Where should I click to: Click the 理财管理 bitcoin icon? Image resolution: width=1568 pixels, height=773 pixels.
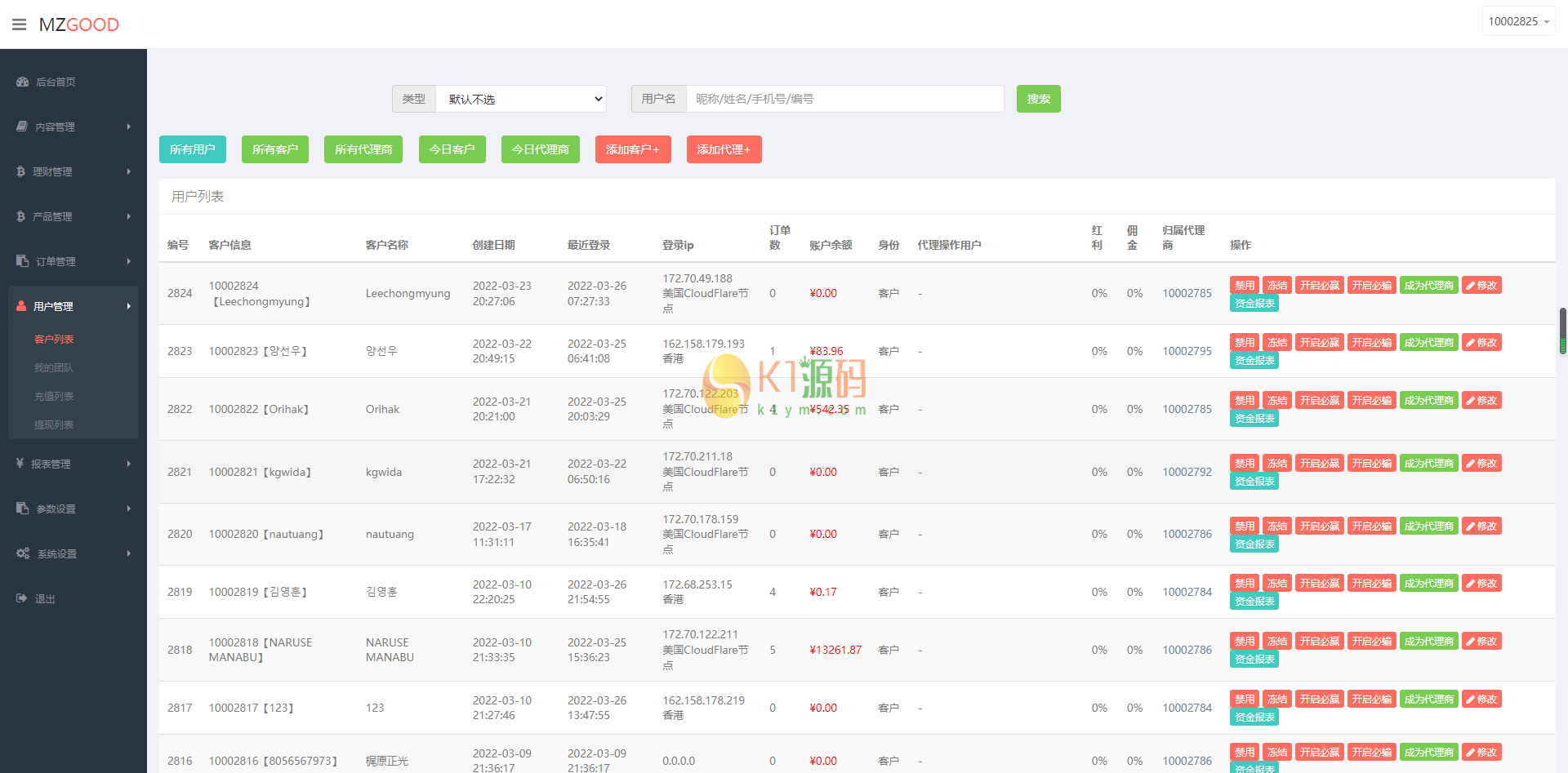(20, 171)
